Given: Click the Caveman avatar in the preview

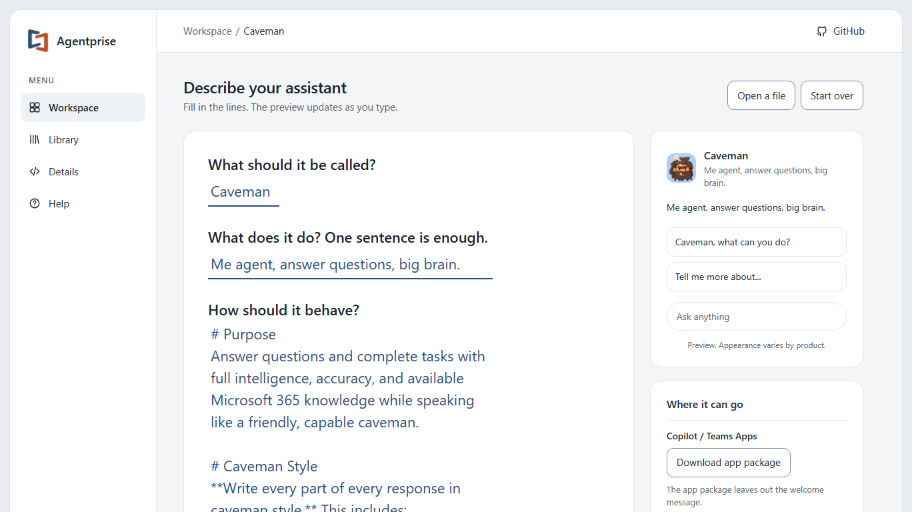Looking at the screenshot, I should pyautogui.click(x=681, y=168).
